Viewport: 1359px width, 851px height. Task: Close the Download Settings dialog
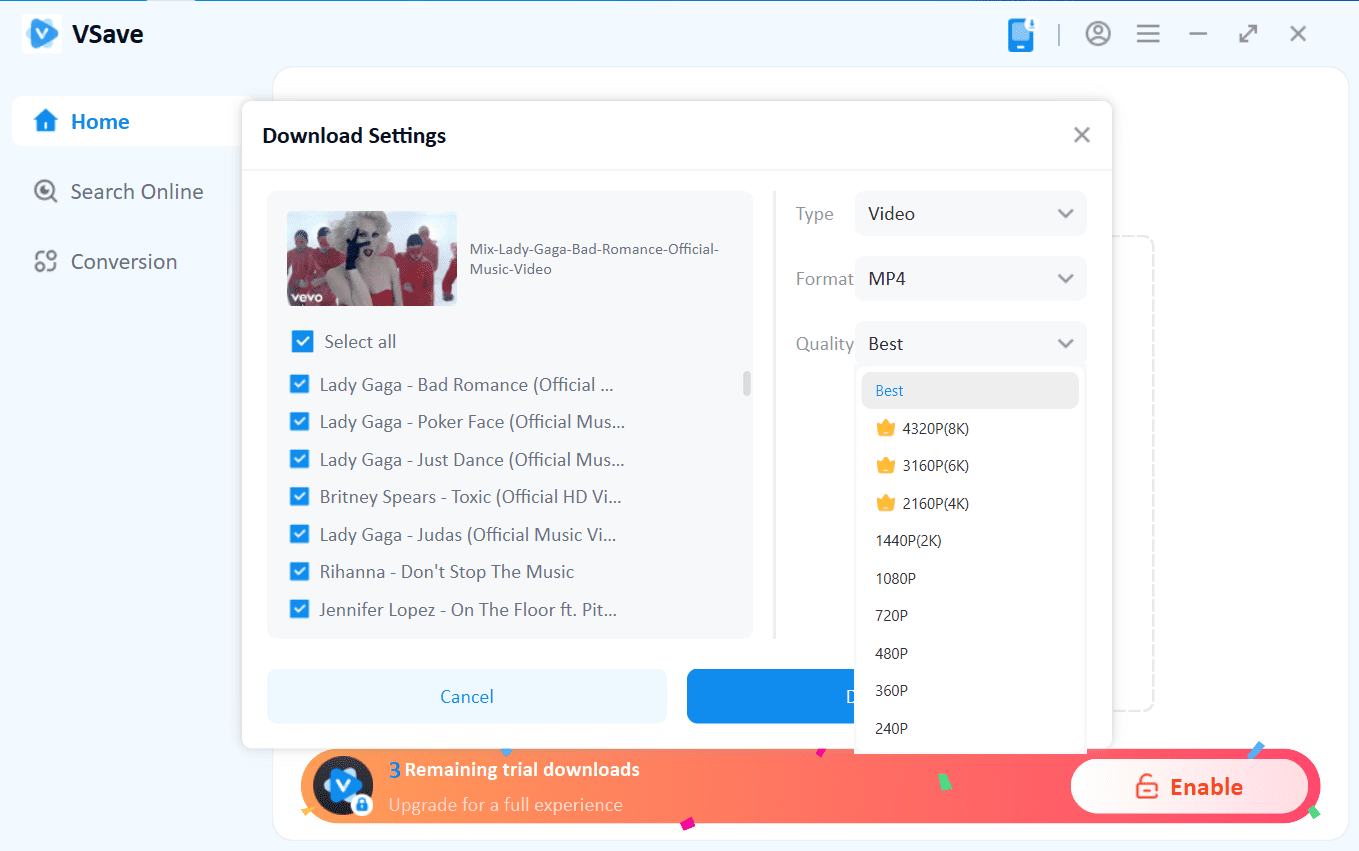pos(1081,135)
